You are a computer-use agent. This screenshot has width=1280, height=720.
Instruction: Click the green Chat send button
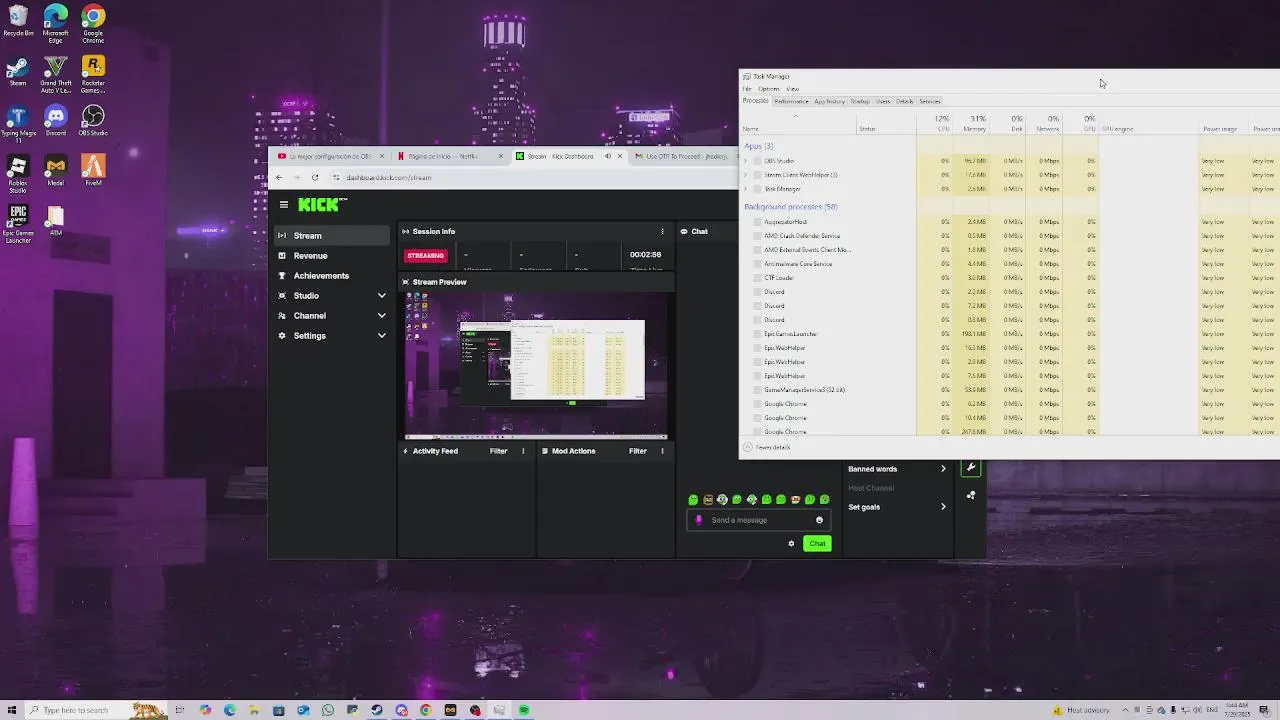pos(817,544)
